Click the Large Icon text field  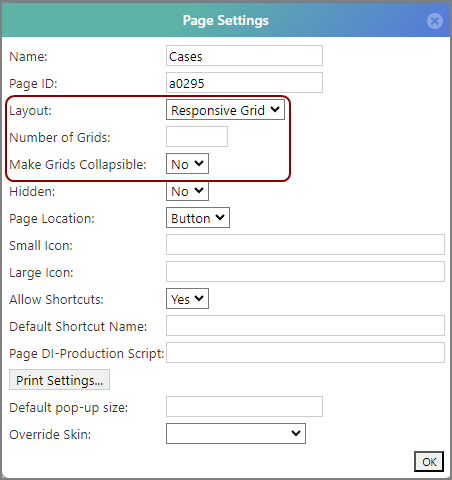[305, 272]
